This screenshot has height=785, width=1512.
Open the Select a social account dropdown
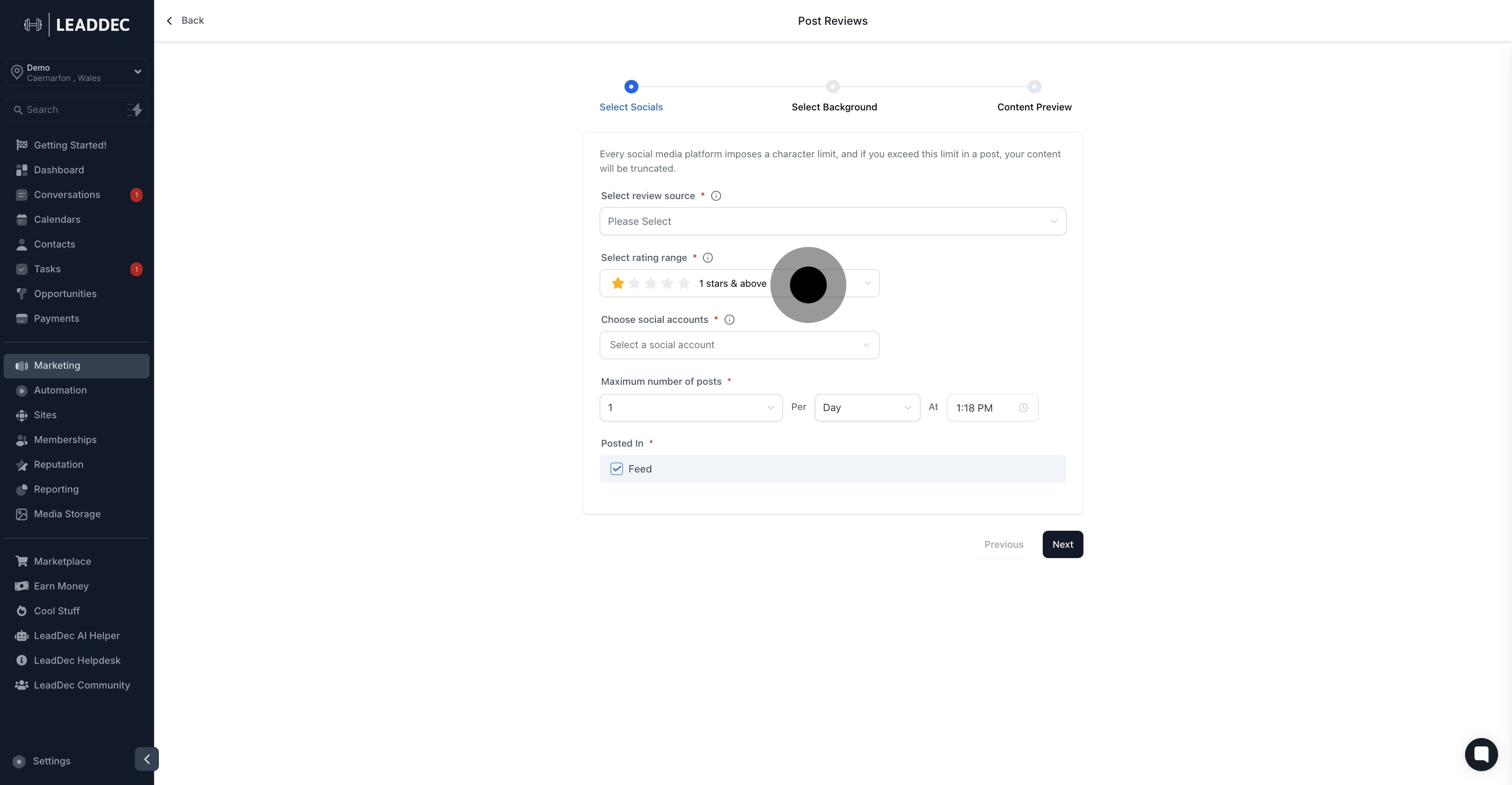(x=739, y=345)
